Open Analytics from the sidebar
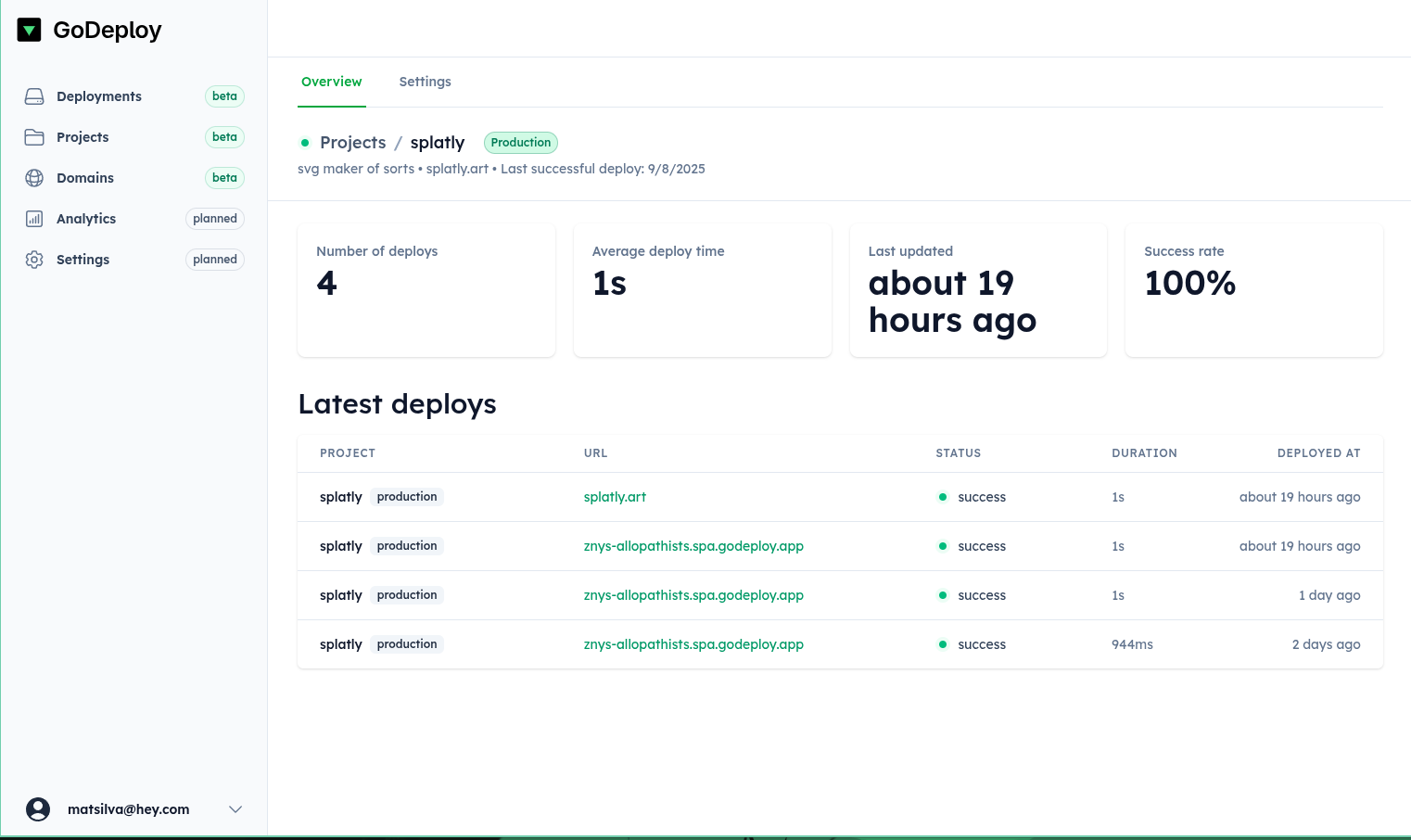The width and height of the screenshot is (1411, 840). [86, 219]
